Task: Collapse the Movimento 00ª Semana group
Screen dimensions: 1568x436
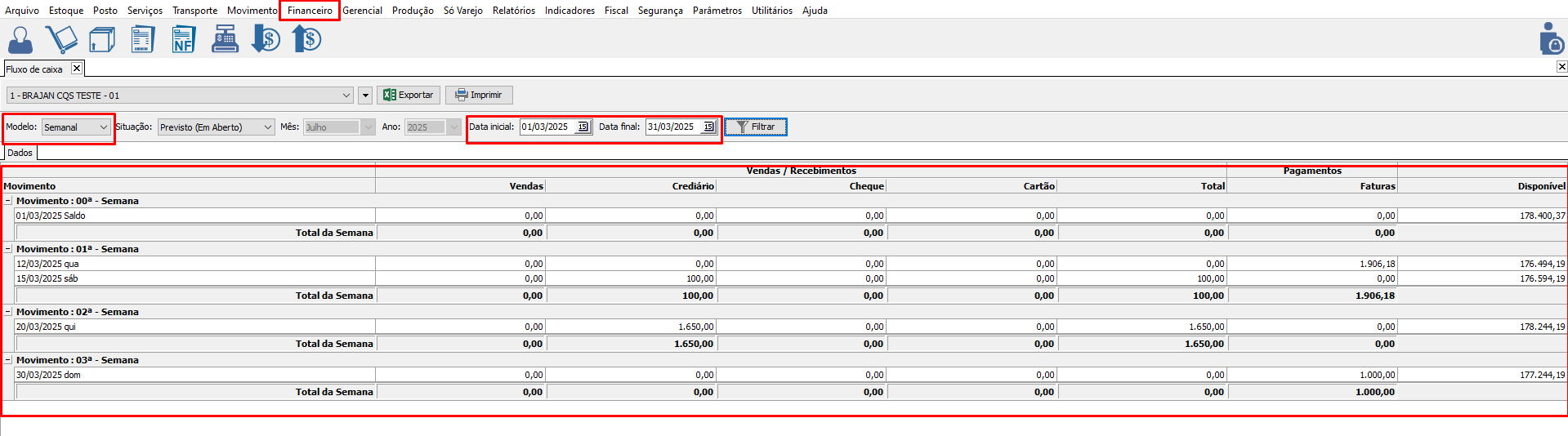Action: (8, 201)
